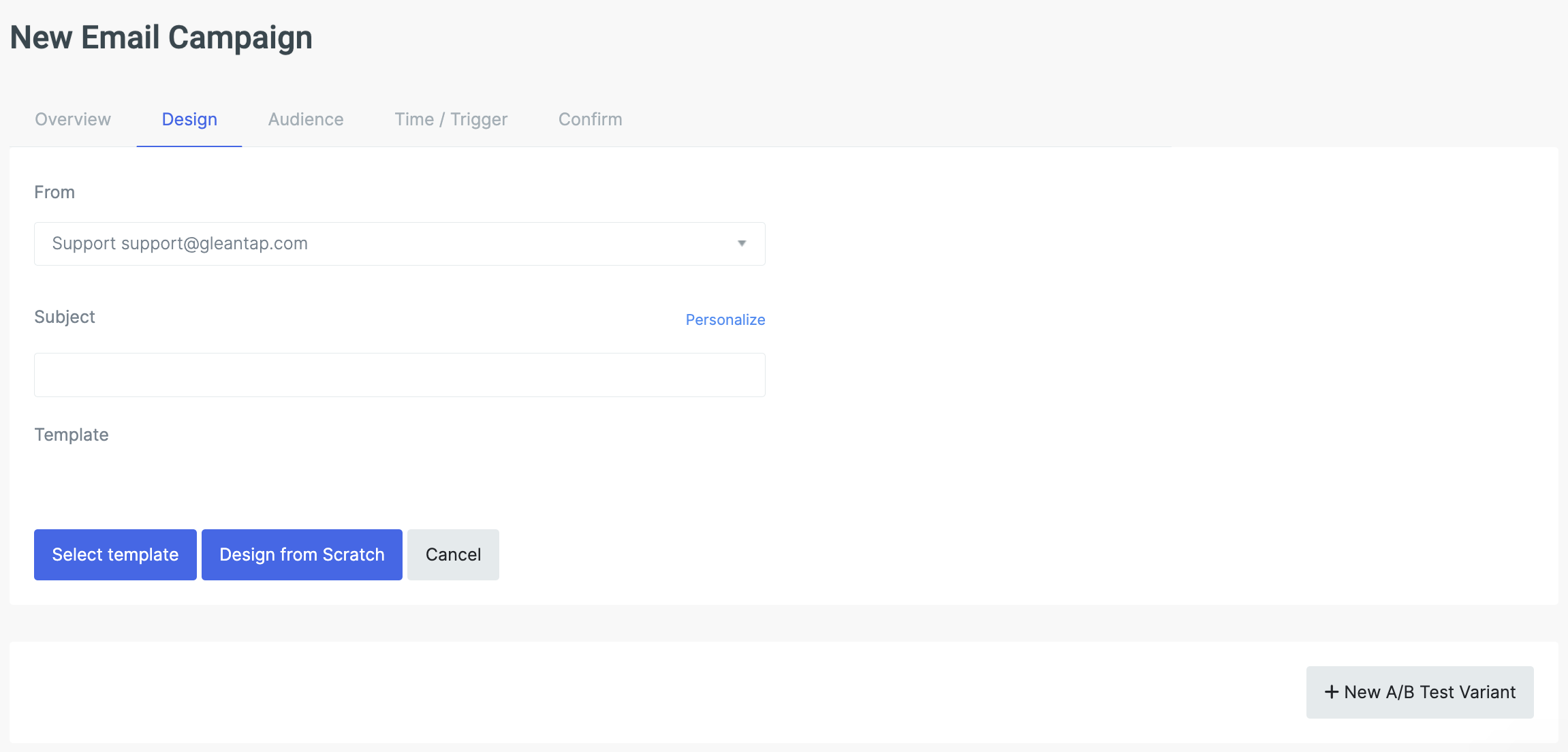The image size is (1568, 752).
Task: Click the Personalize link
Action: [x=725, y=319]
